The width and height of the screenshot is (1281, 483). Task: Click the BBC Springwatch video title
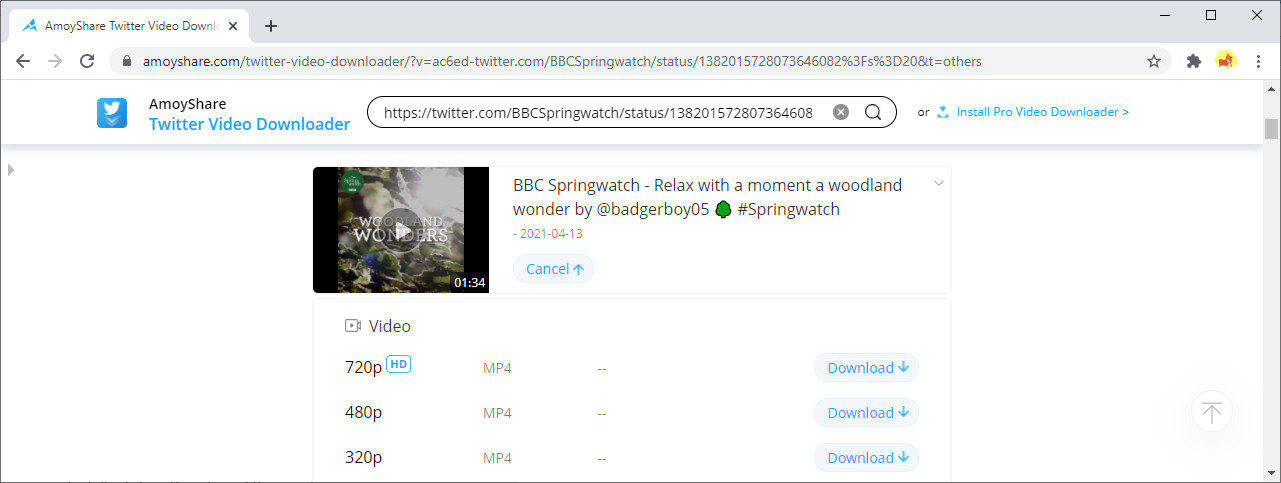coord(707,197)
